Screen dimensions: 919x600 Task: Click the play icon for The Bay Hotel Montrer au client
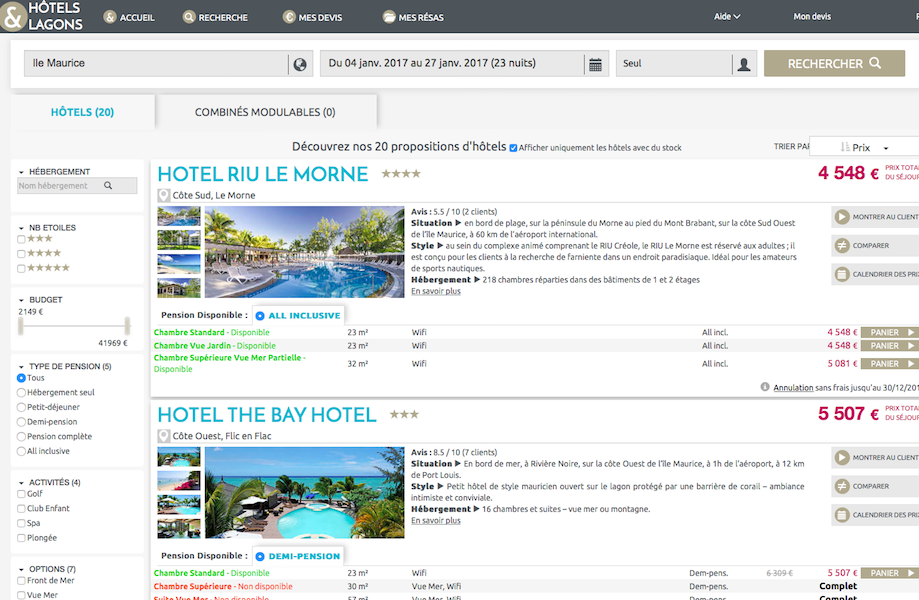click(842, 458)
